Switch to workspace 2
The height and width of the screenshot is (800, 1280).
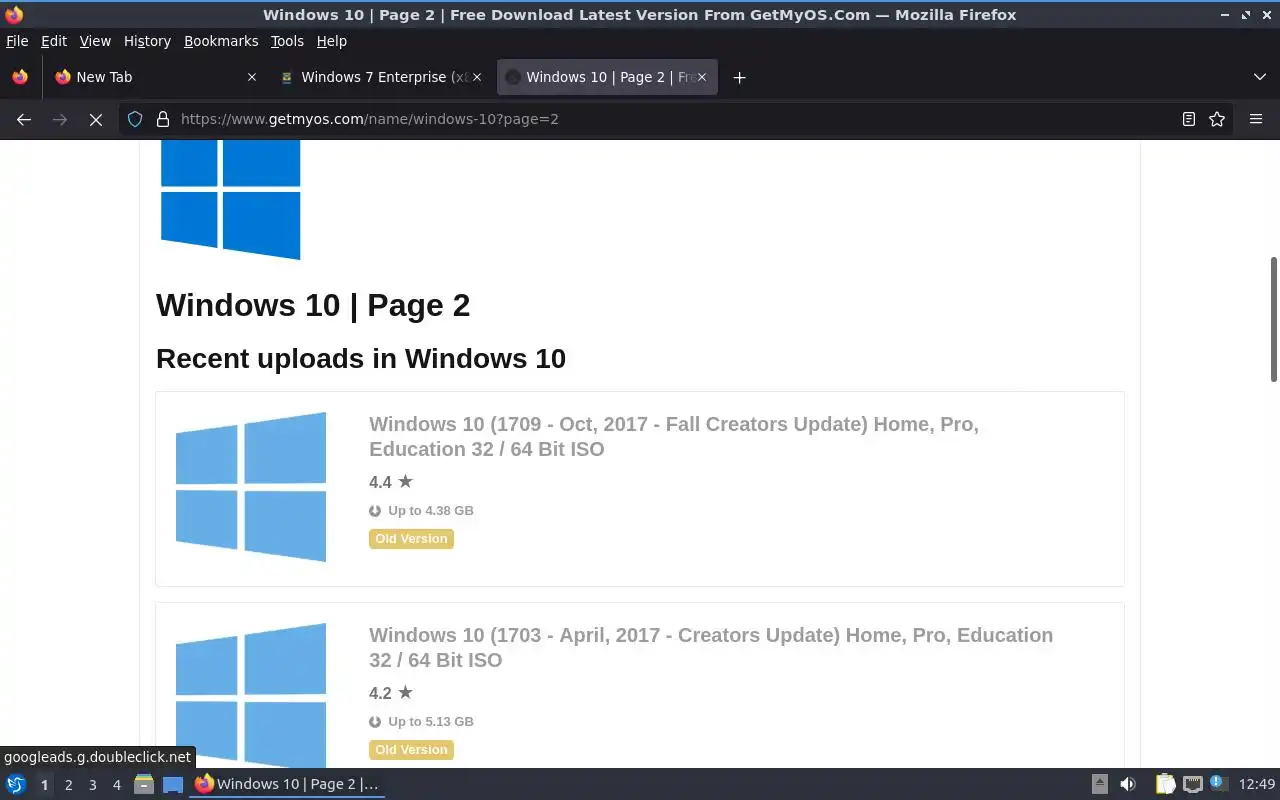68,785
